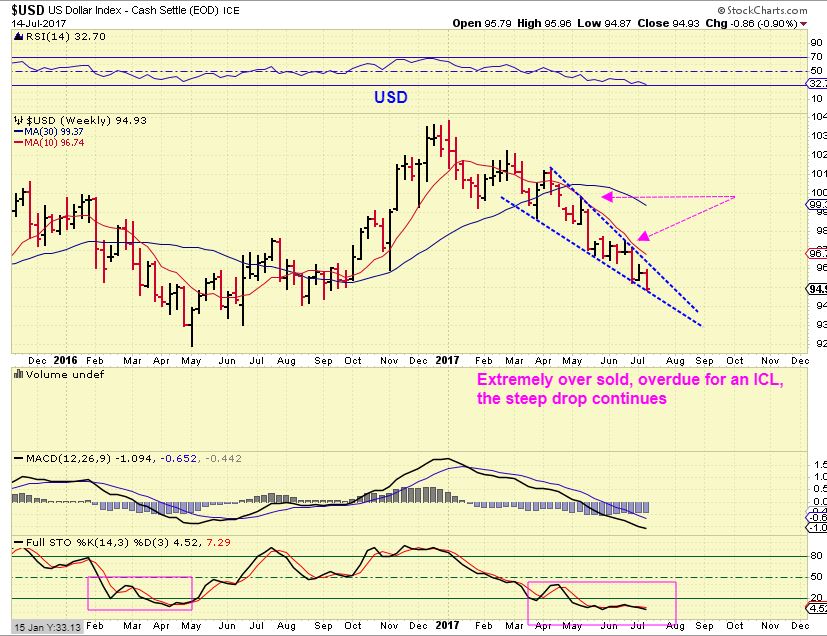Click the MA(30) blue line legend marker
This screenshot has width=827, height=636.
(18, 131)
